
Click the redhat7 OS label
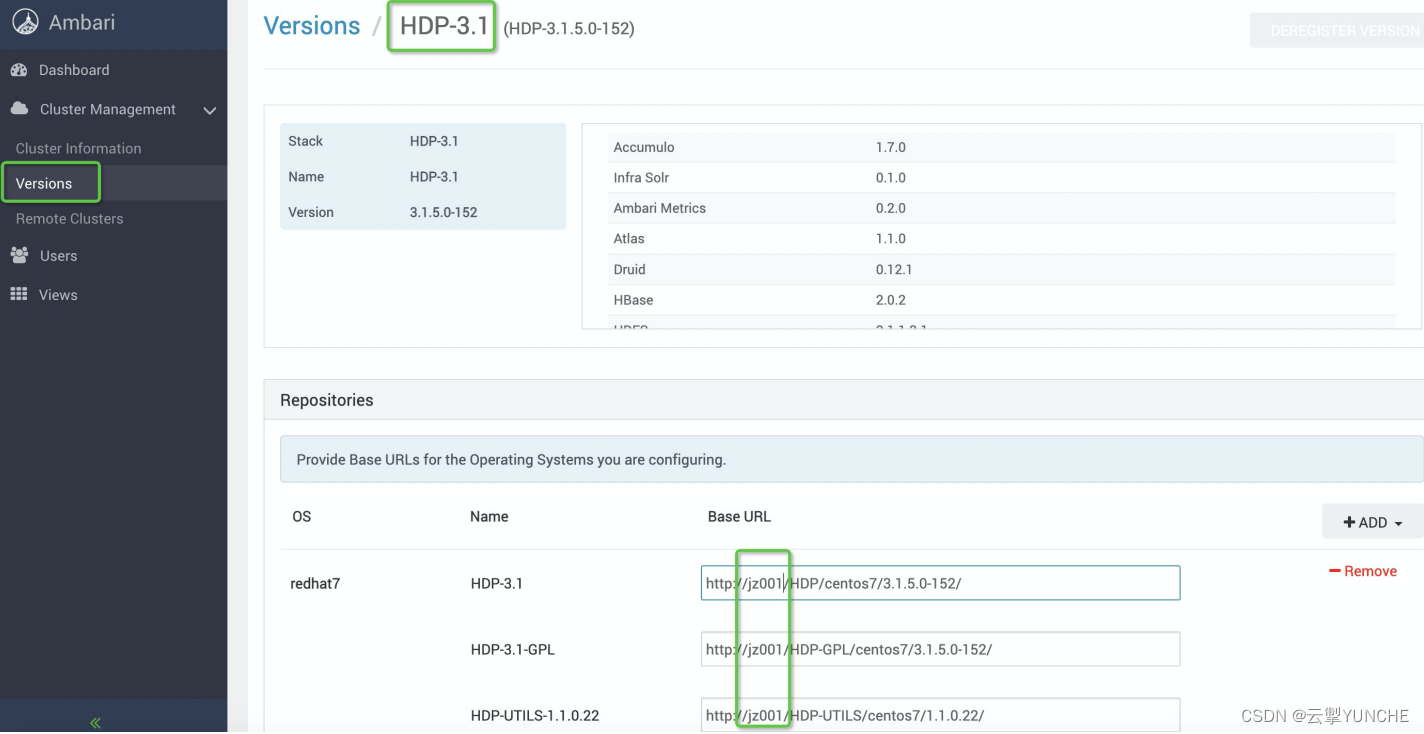pyautogui.click(x=315, y=583)
